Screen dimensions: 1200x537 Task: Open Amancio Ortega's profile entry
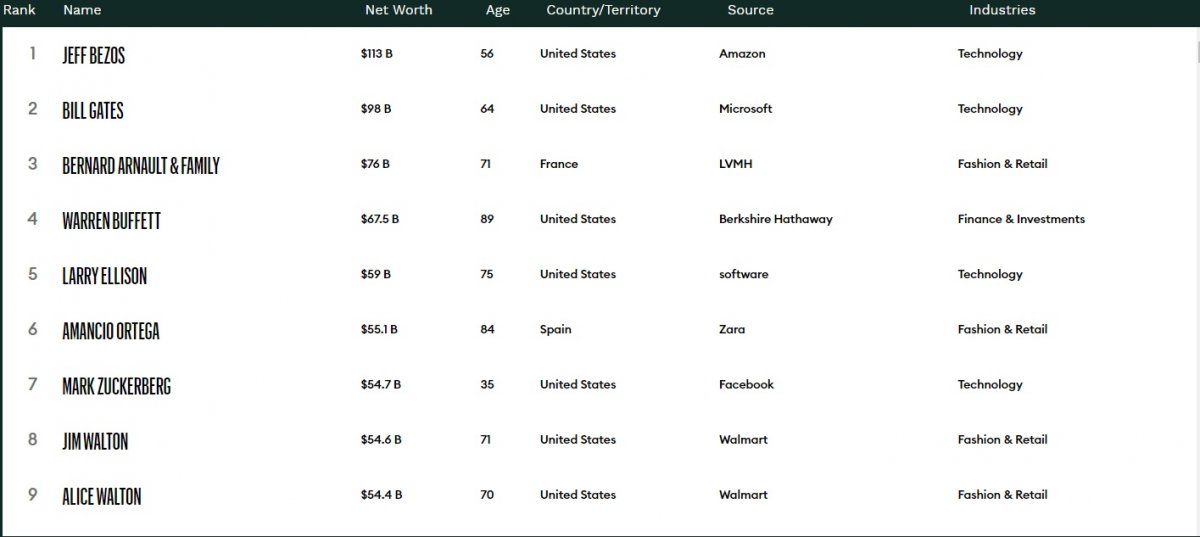tap(111, 330)
